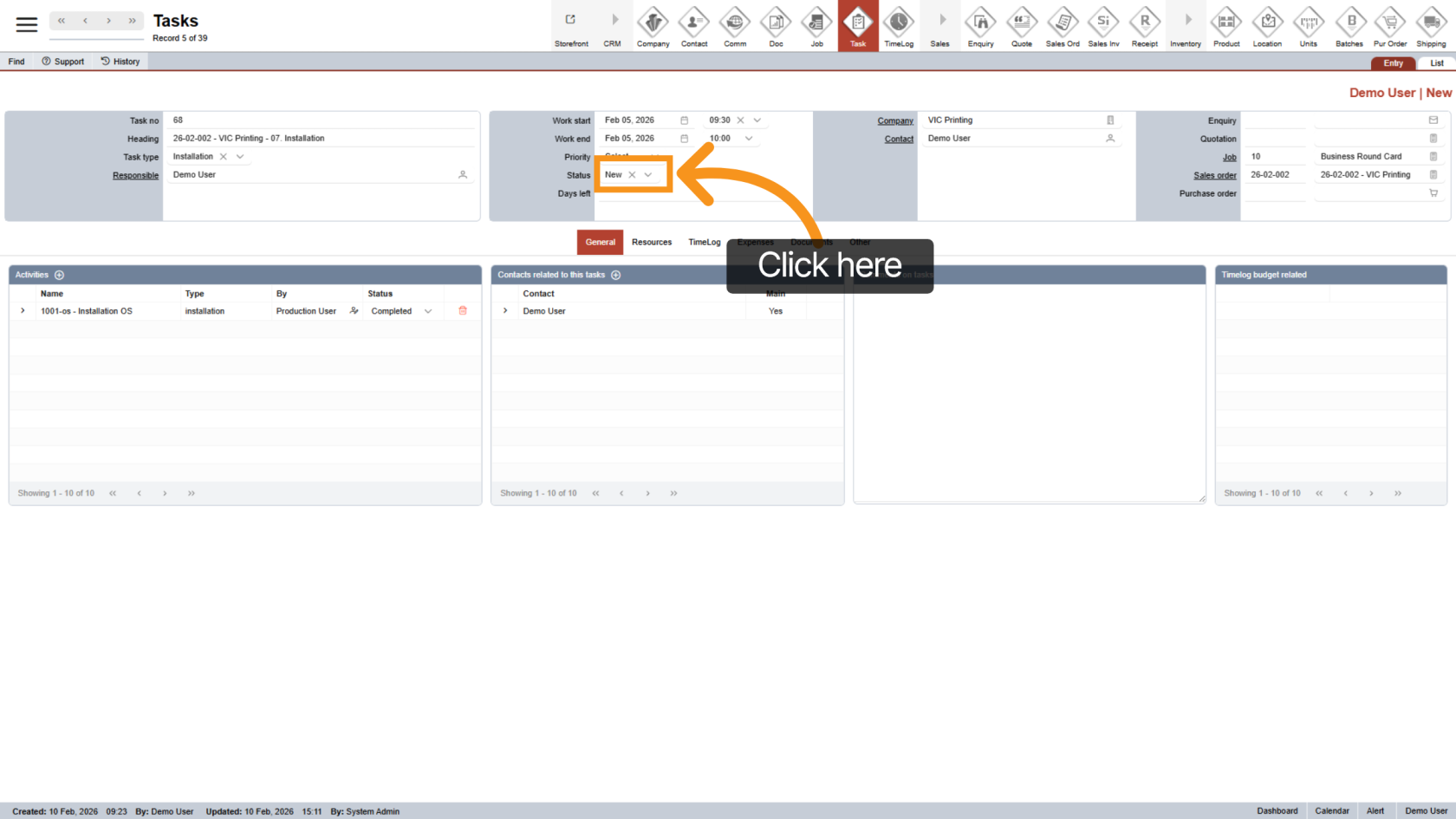Click the Heading input field
This screenshot has height=819, width=1456.
tap(321, 139)
